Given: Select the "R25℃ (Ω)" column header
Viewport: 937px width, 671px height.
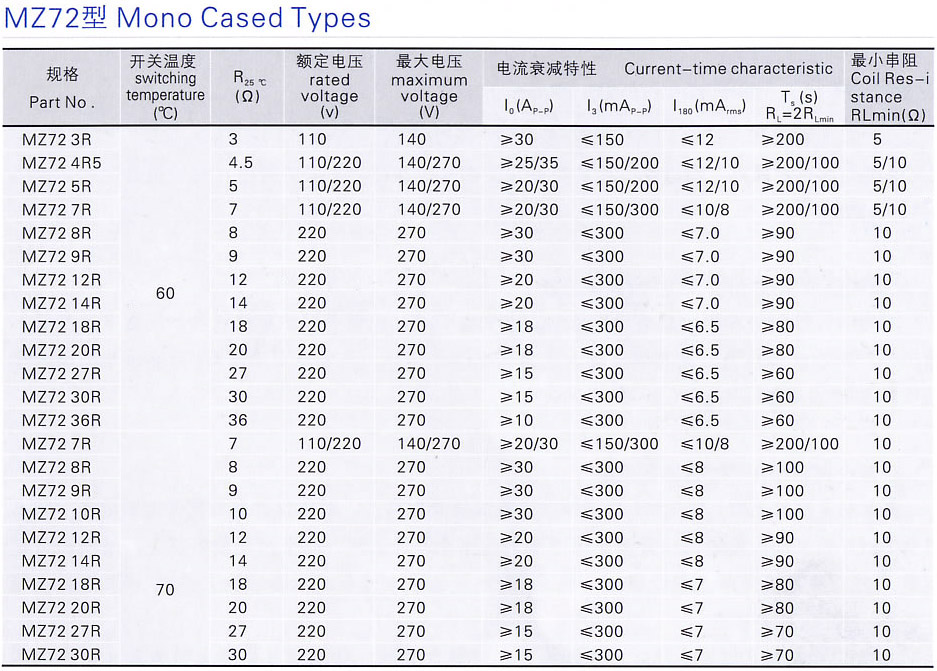Looking at the screenshot, I should click(x=249, y=87).
